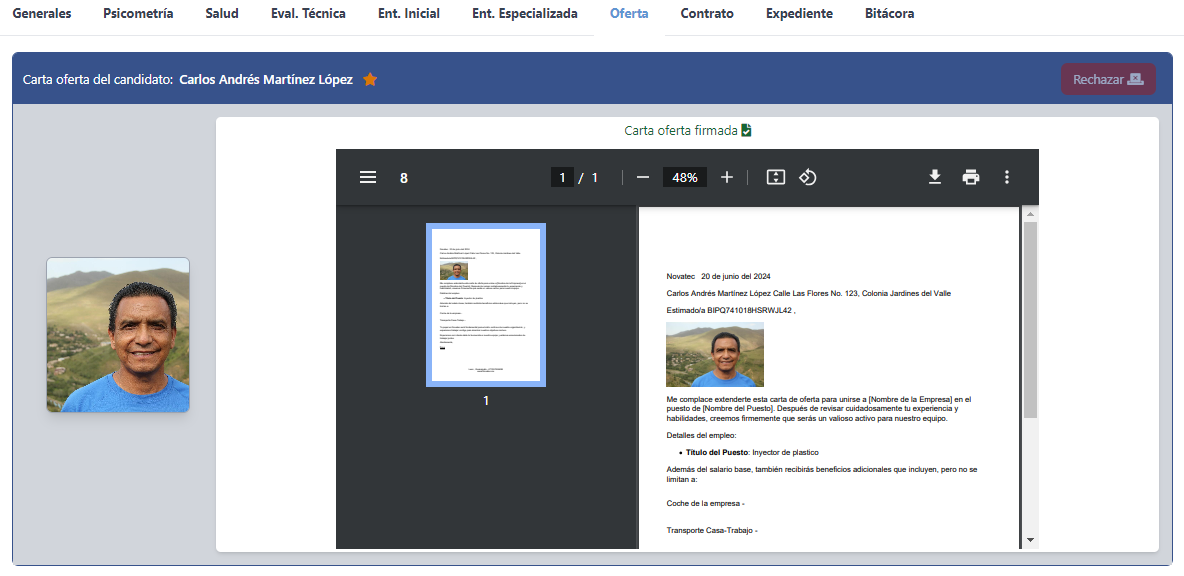
Task: Click the current page number field
Action: 562,177
